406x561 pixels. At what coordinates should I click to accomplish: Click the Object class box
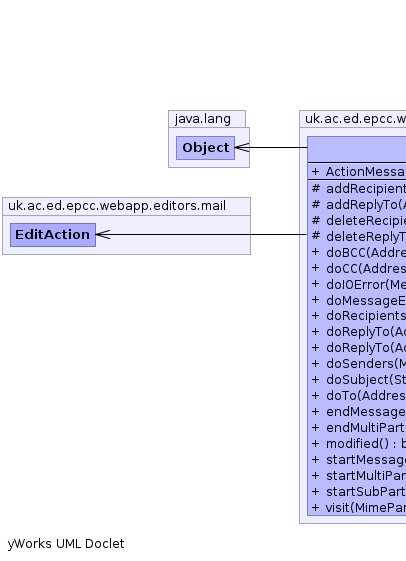pos(205,148)
